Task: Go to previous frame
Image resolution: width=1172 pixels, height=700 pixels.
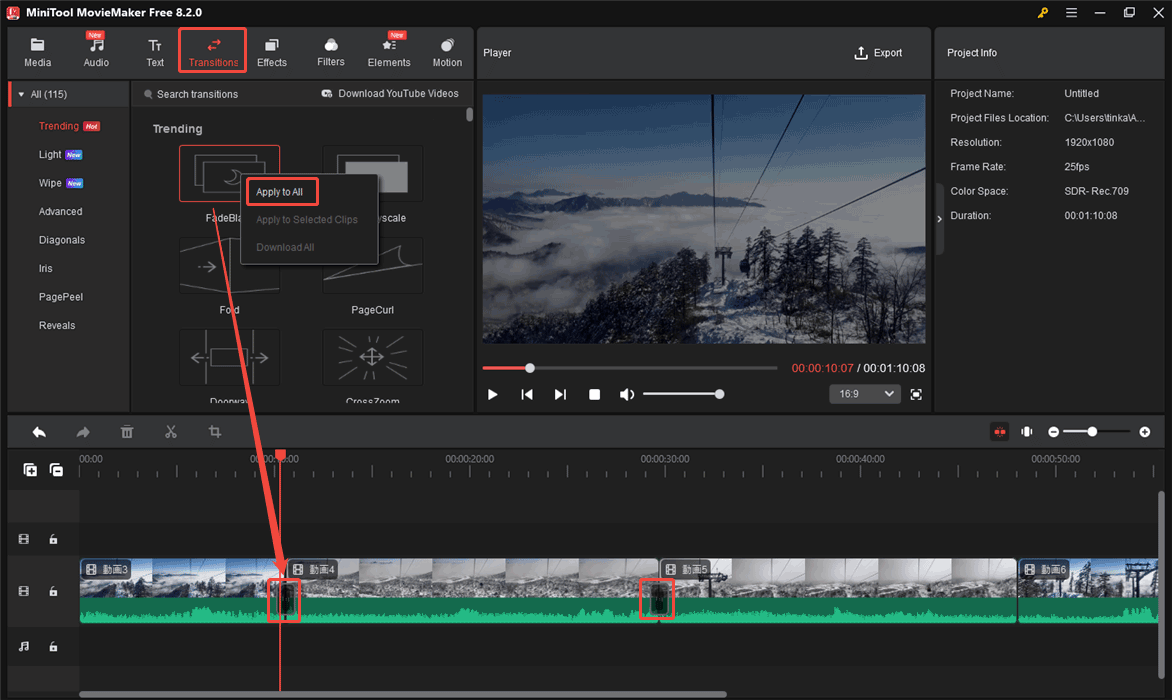Action: pos(527,394)
